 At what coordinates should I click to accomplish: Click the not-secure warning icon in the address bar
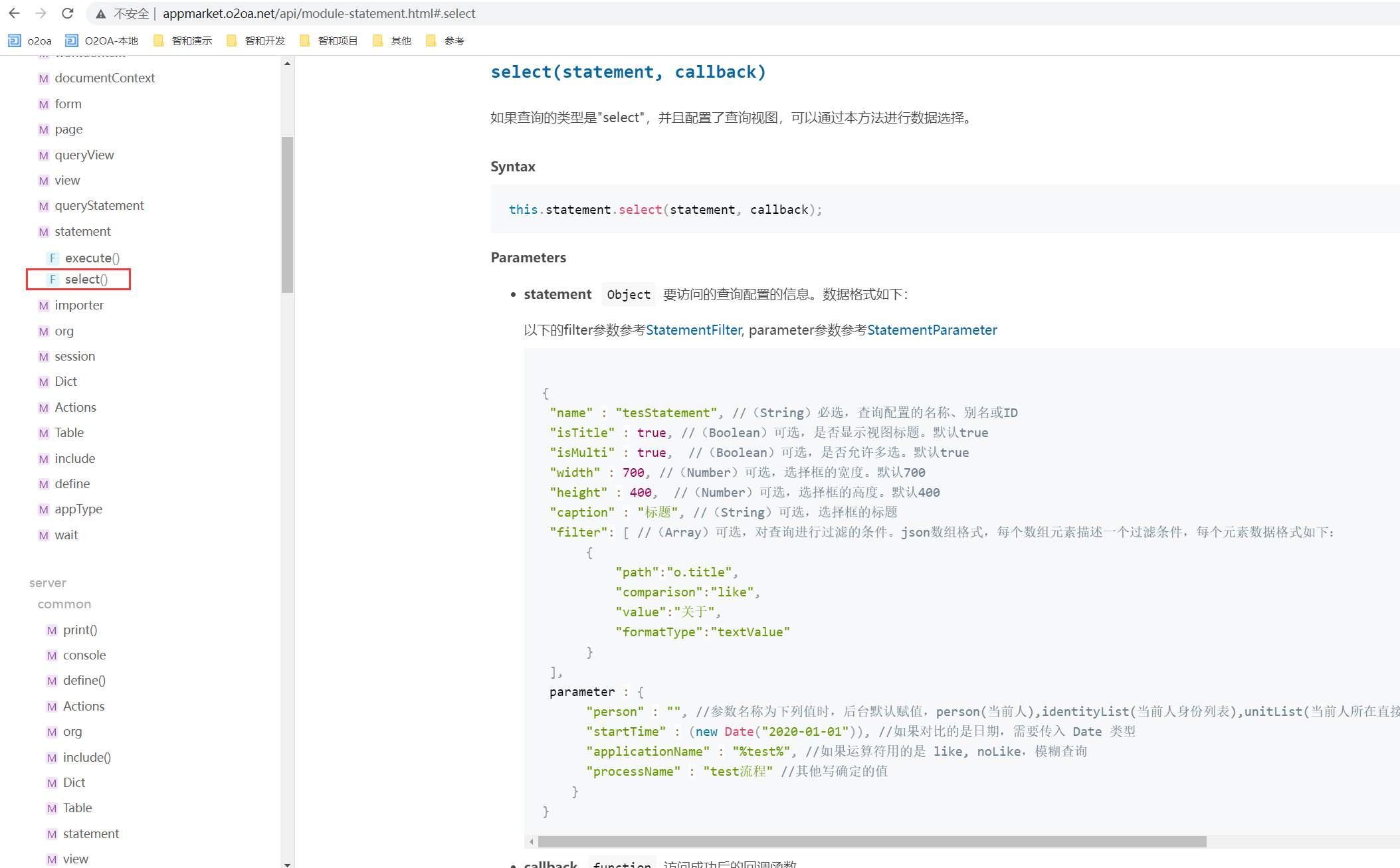coord(101,13)
